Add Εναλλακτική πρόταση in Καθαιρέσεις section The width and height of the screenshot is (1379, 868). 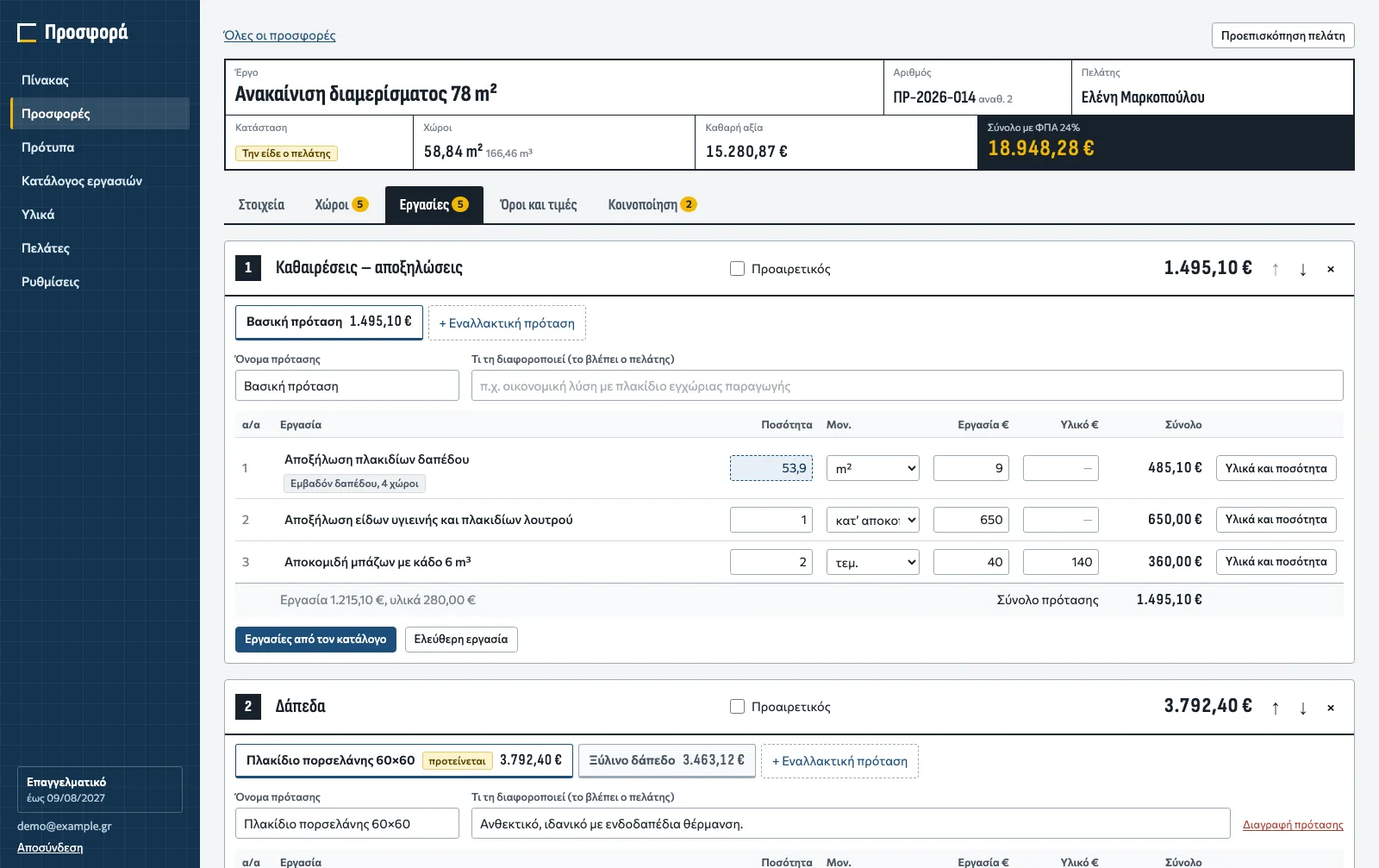coord(507,323)
